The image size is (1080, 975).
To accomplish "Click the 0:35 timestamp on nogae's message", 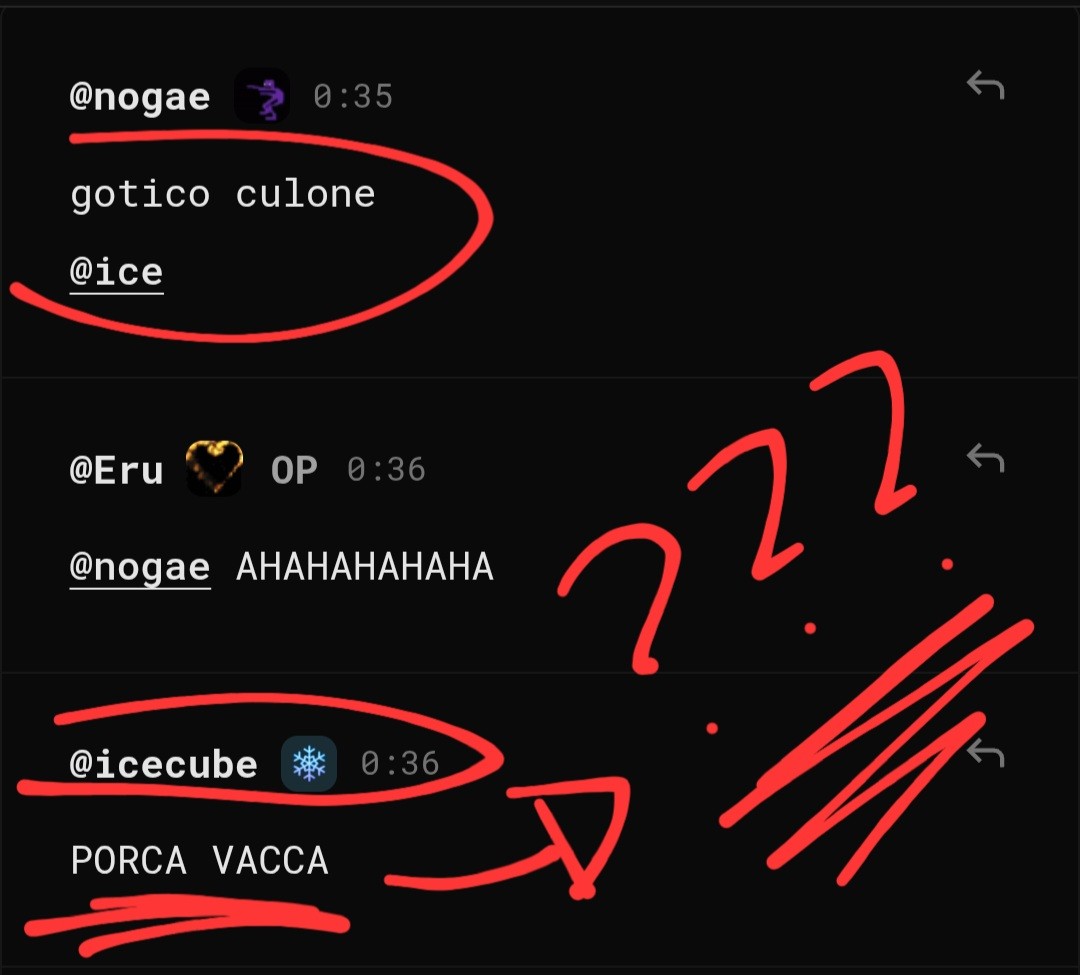I will coord(353,96).
